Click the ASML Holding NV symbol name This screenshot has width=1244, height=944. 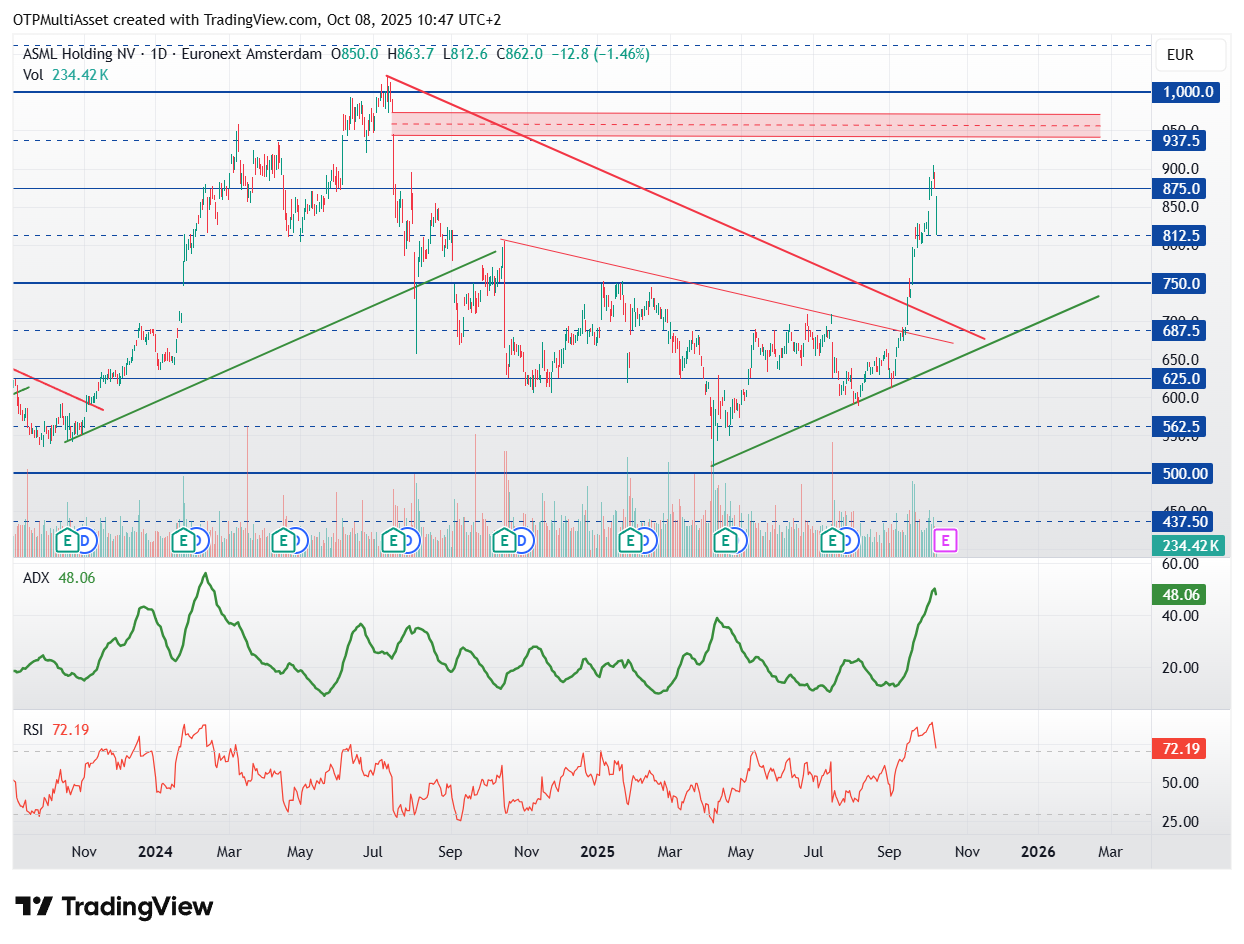tap(82, 54)
